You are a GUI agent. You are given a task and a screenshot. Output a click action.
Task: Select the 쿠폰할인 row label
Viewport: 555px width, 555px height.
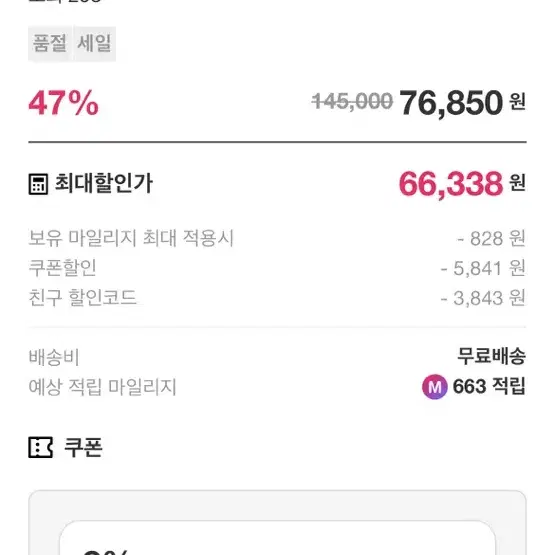[62, 268]
